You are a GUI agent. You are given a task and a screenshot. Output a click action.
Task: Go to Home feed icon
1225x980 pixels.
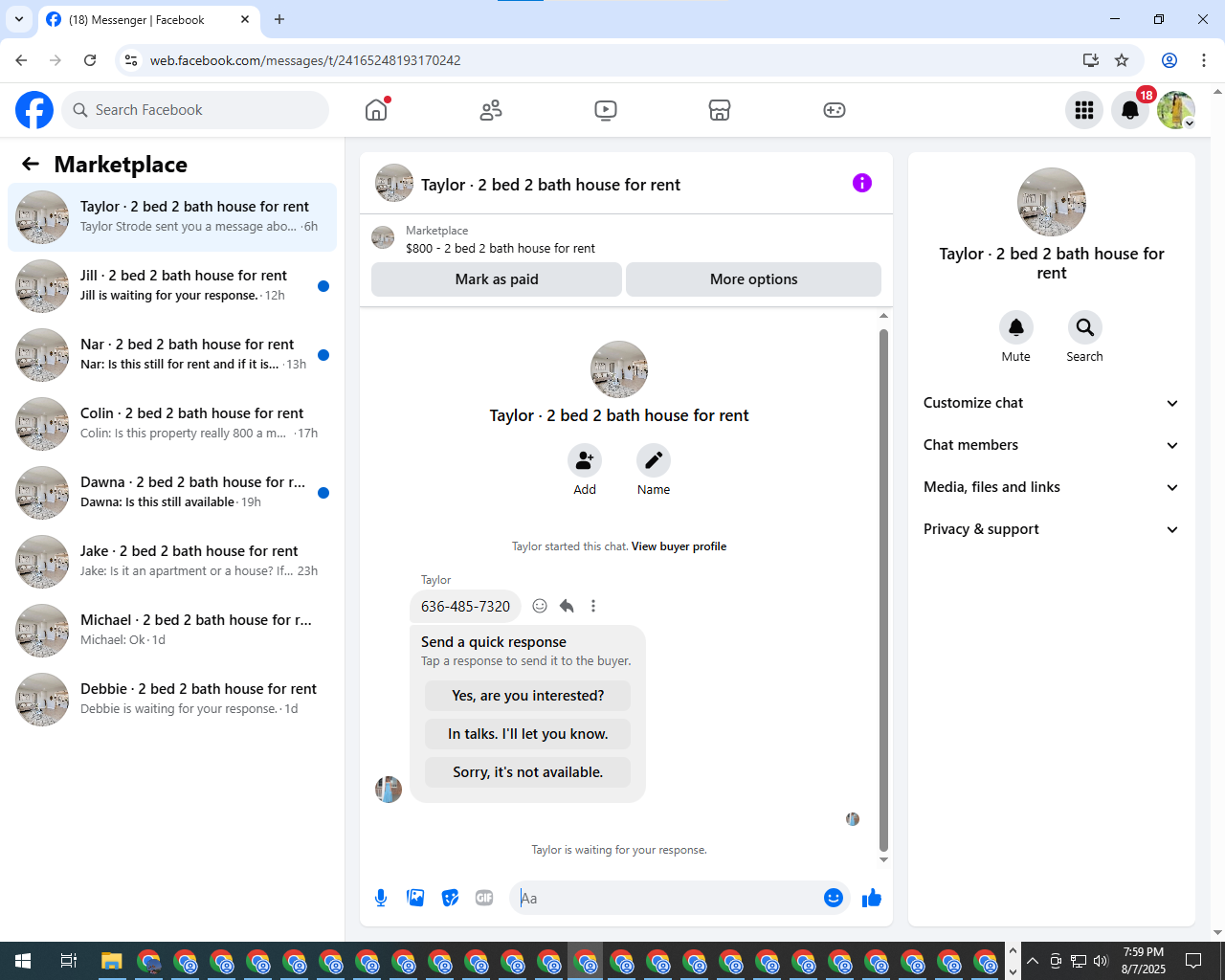376,110
